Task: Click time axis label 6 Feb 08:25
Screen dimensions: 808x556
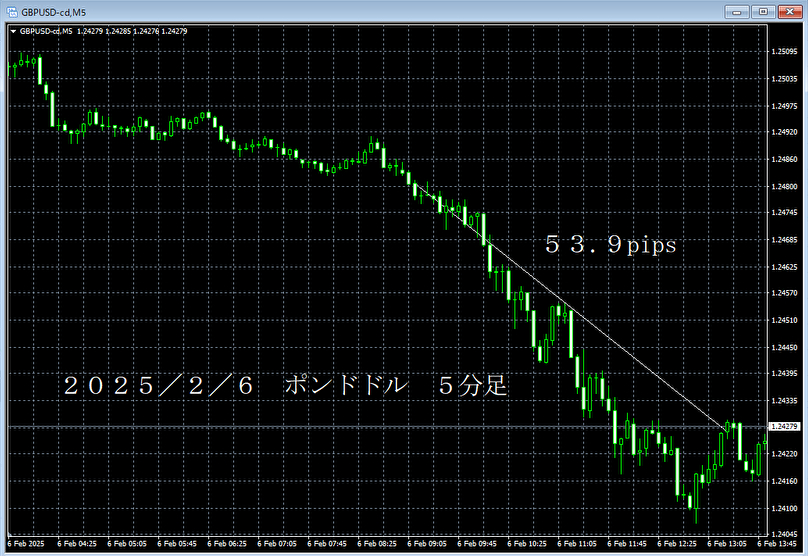Action: [377, 544]
